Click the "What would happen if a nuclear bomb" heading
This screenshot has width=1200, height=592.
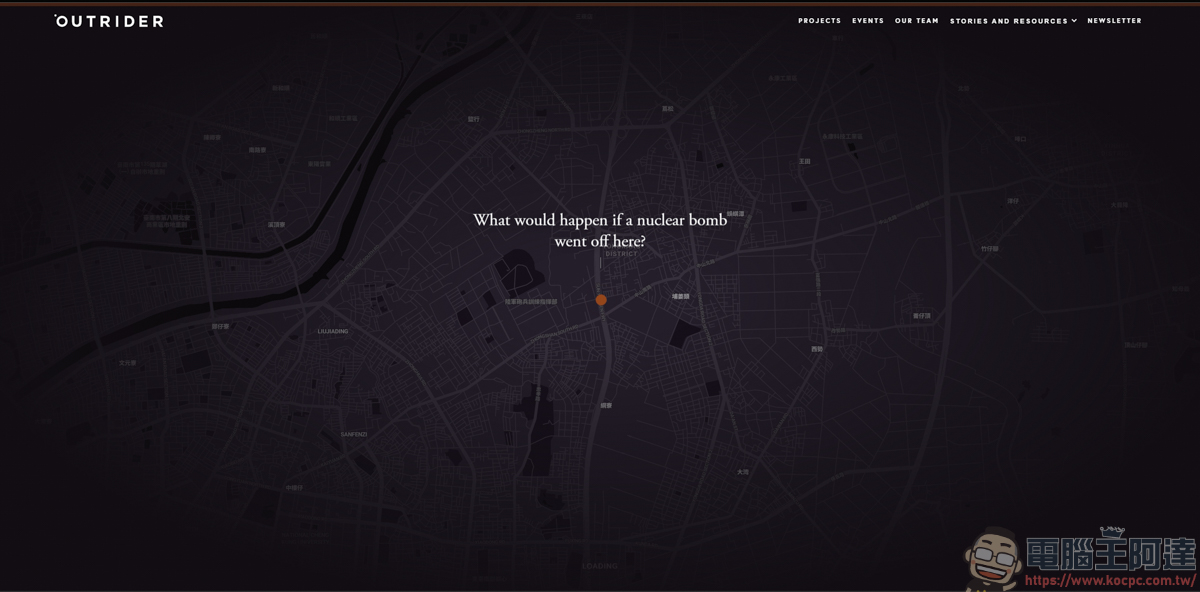click(600, 230)
